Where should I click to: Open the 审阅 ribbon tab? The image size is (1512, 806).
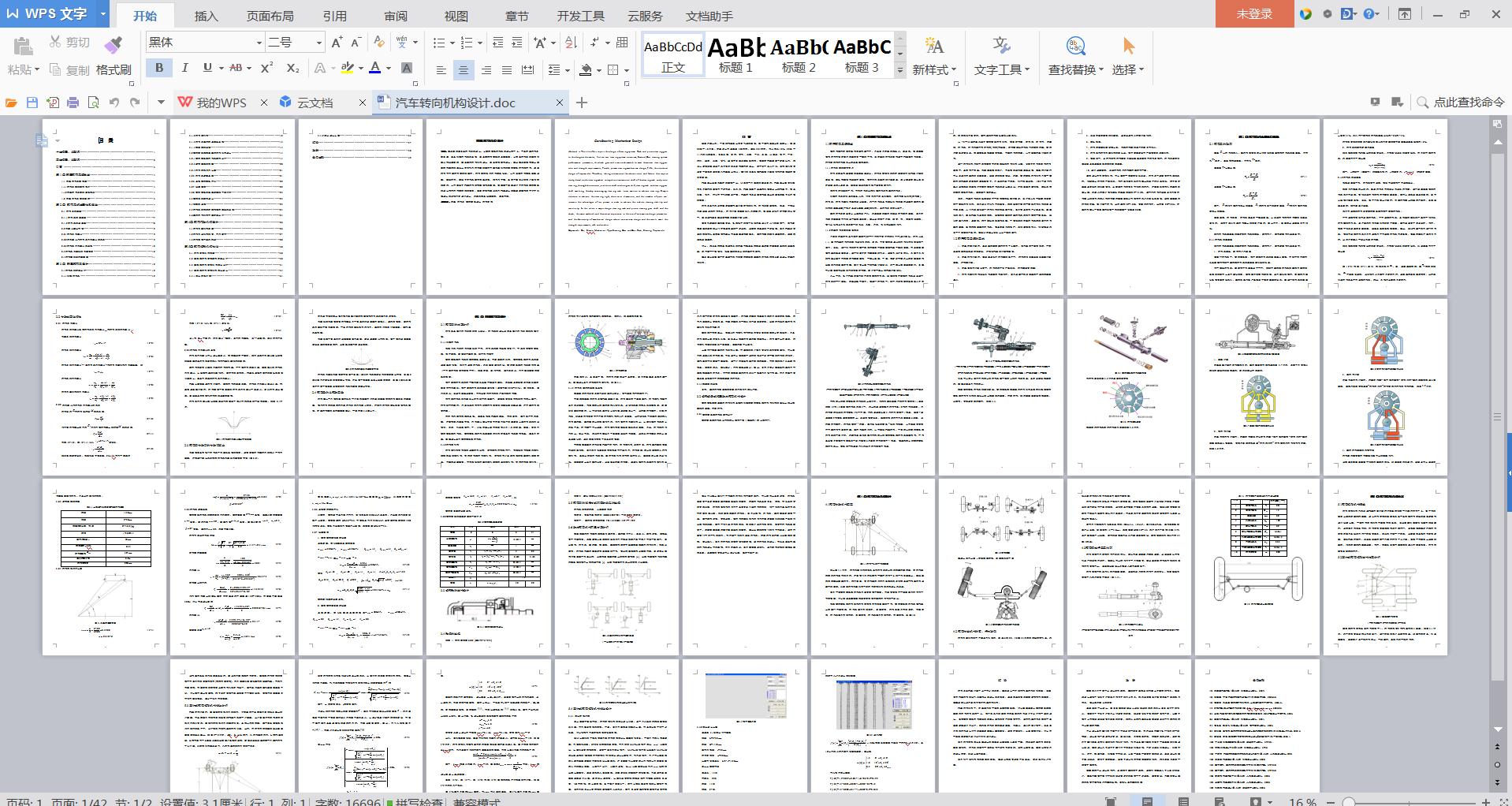click(x=396, y=16)
